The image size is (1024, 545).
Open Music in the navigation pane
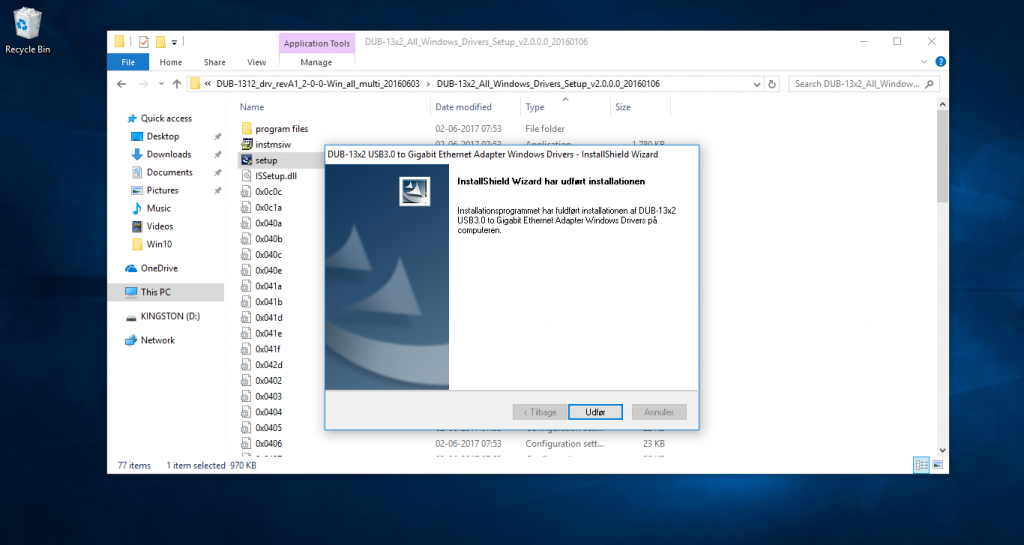pyautogui.click(x=159, y=208)
